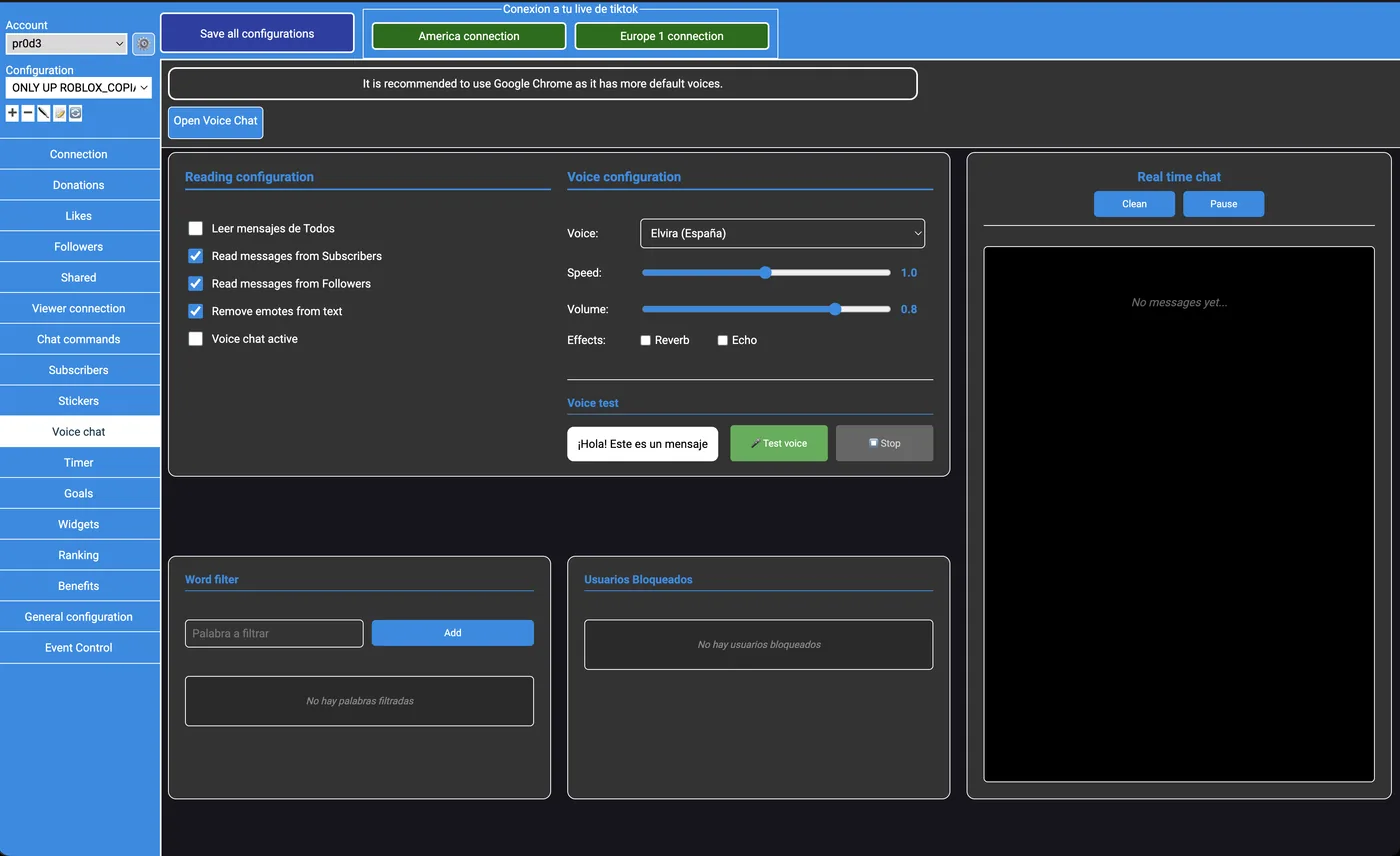
Task: Open the Account dropdown showing pr0d3
Action: pos(66,44)
